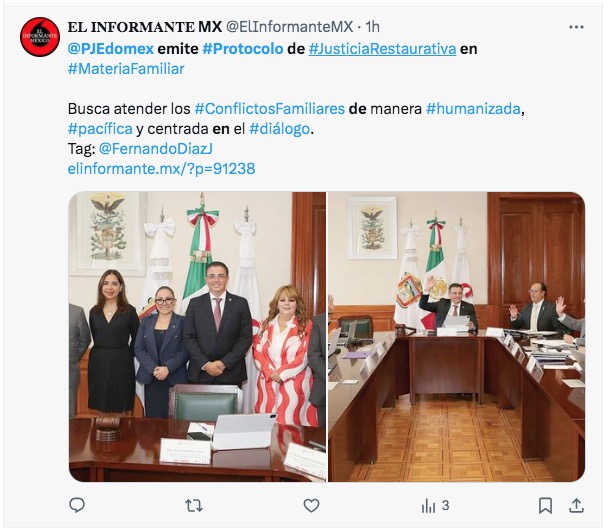The width and height of the screenshot is (608, 528).
Task: Open the #MateriaFamiliar hashtag
Action: coord(126,69)
